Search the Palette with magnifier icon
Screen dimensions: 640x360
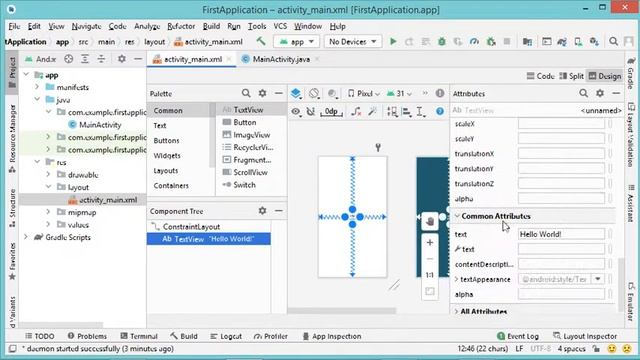pos(246,93)
